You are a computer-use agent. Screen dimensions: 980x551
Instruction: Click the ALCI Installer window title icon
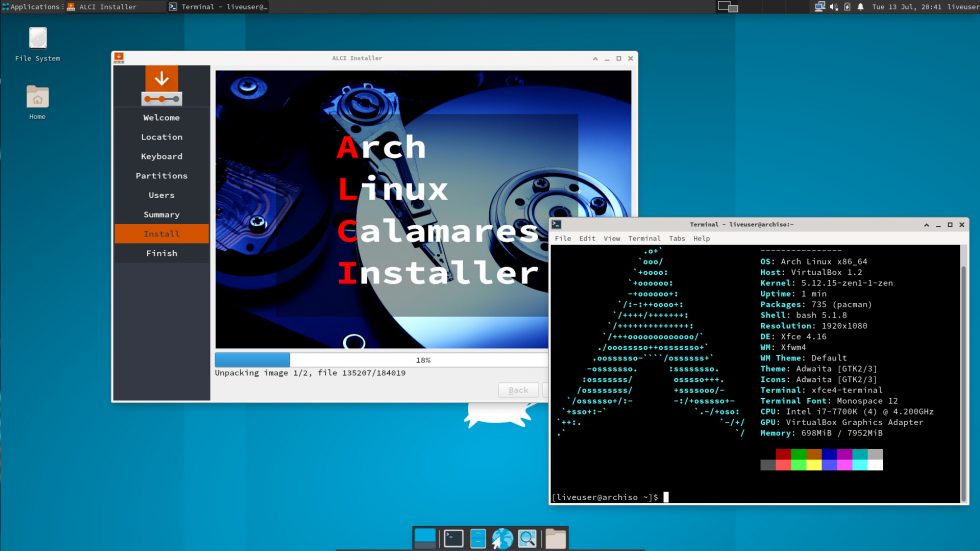coord(119,57)
